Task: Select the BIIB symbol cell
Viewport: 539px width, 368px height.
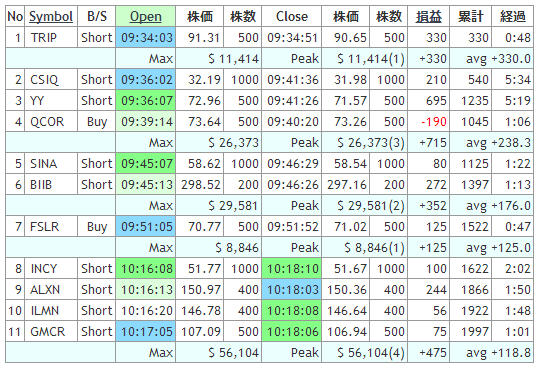Action: 51,185
